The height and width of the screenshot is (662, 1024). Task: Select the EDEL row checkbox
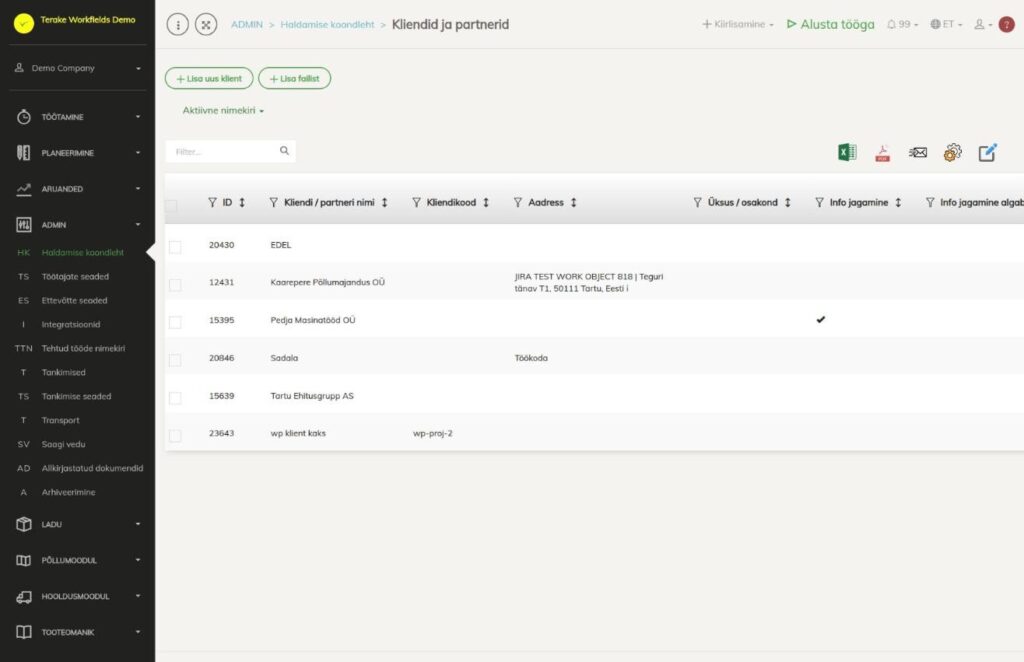pyautogui.click(x=175, y=247)
